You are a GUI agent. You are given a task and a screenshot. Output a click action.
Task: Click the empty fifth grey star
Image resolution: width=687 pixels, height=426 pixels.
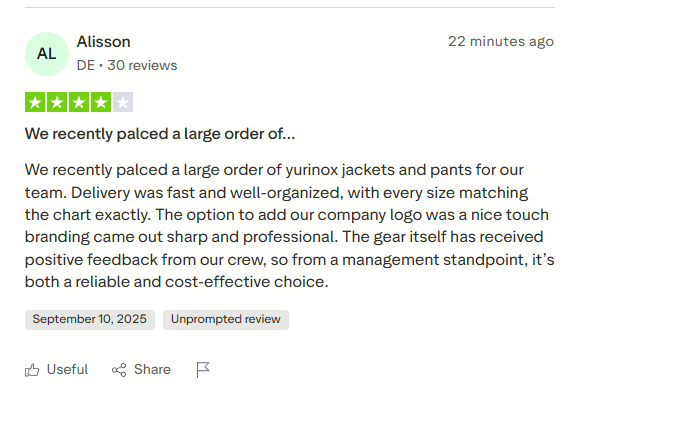123,102
